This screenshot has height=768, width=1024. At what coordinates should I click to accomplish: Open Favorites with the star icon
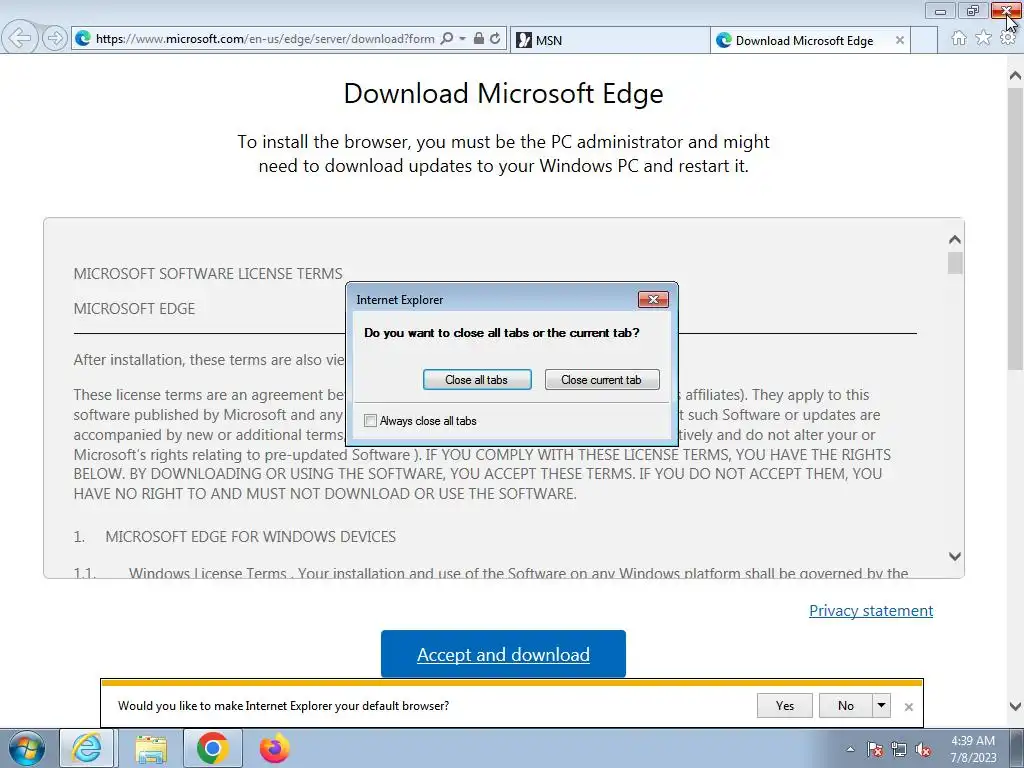(983, 39)
